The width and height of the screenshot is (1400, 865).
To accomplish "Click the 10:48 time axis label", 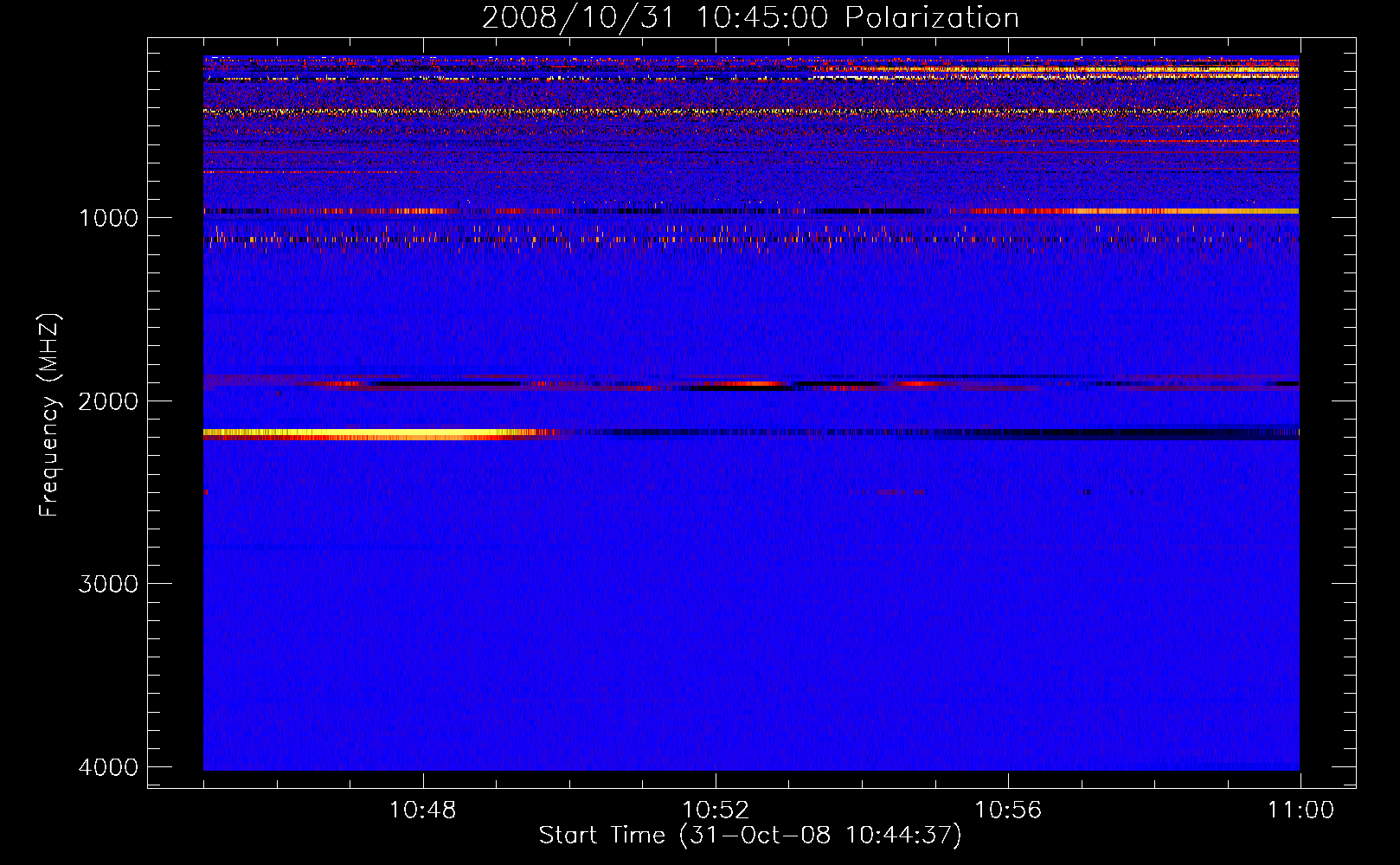I will click(x=422, y=811).
